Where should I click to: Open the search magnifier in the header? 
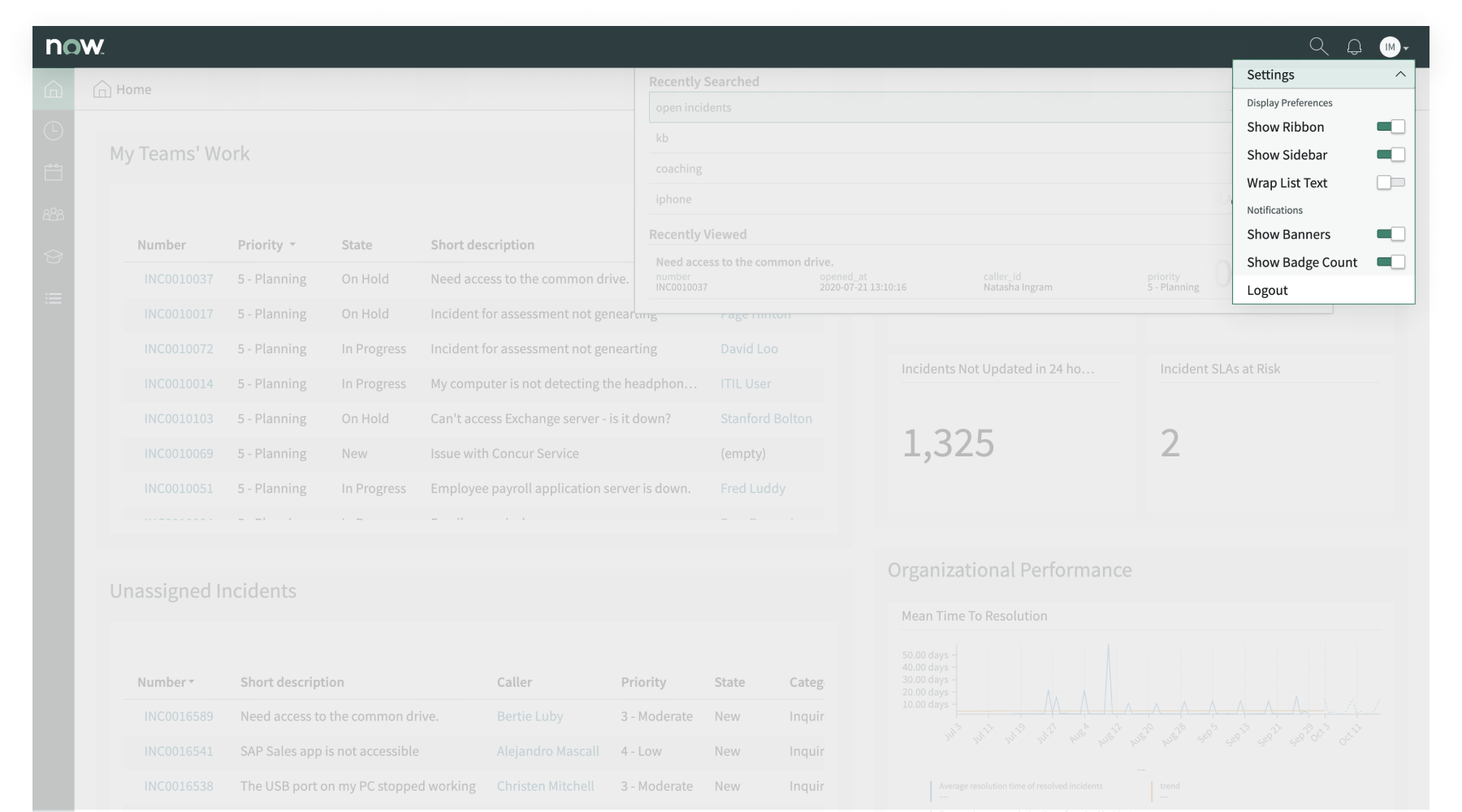(1318, 47)
